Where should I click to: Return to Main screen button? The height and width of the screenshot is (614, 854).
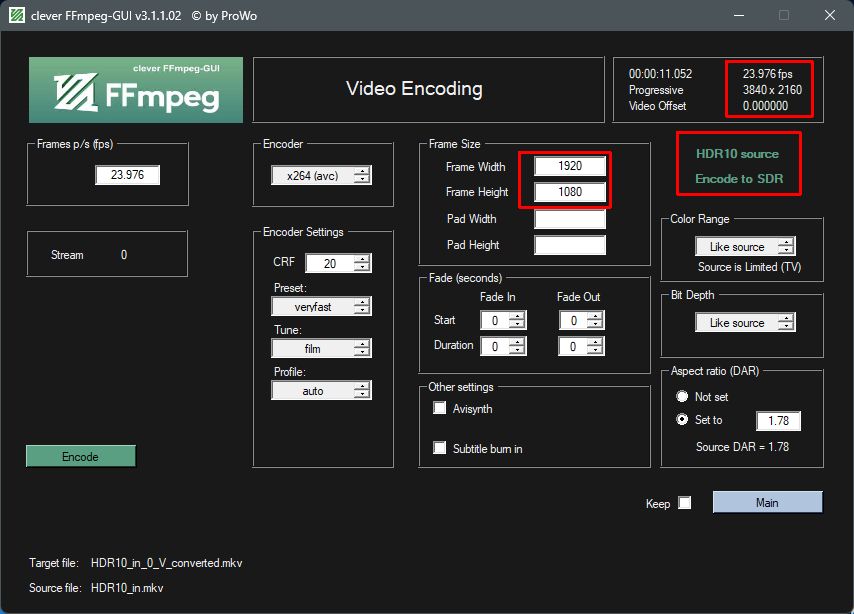767,502
